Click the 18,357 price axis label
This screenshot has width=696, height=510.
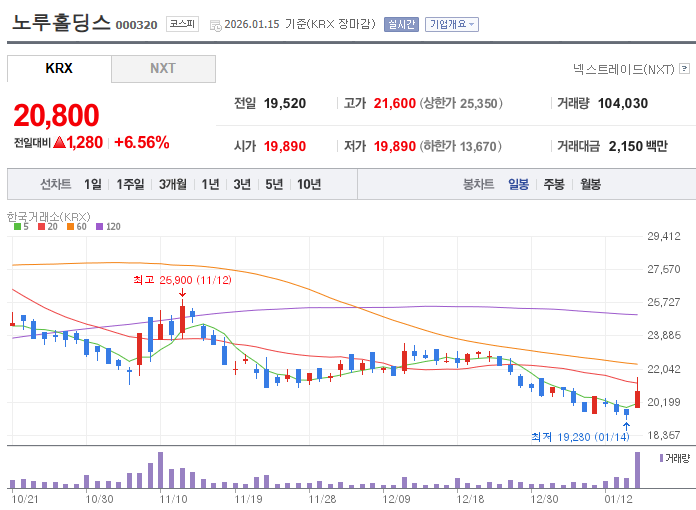point(664,435)
